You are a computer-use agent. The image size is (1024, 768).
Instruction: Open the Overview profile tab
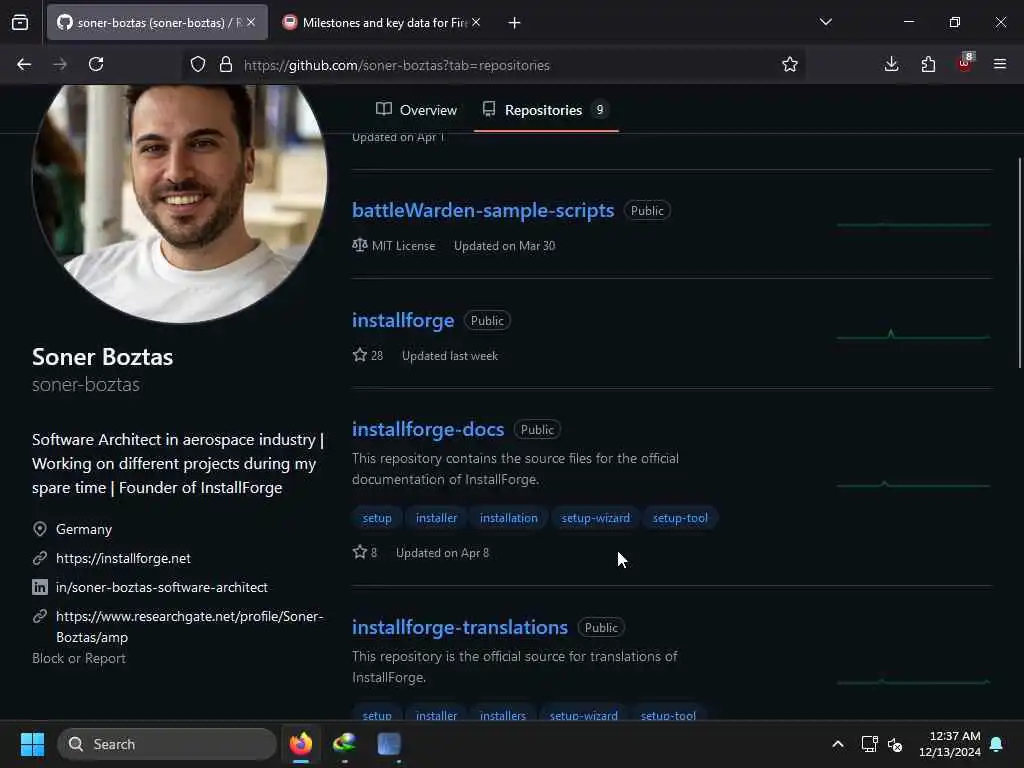click(x=417, y=110)
